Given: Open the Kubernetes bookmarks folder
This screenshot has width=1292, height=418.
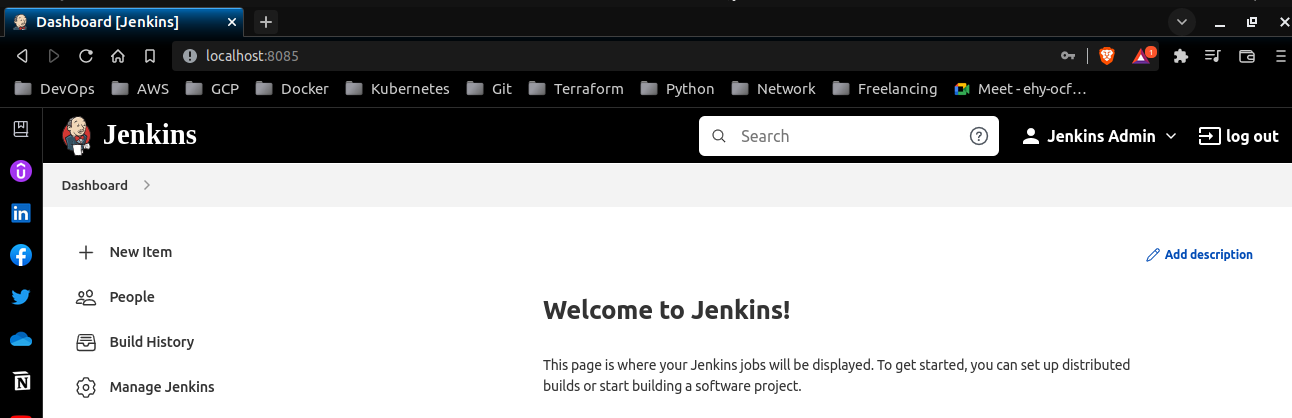Looking at the screenshot, I should [x=397, y=89].
